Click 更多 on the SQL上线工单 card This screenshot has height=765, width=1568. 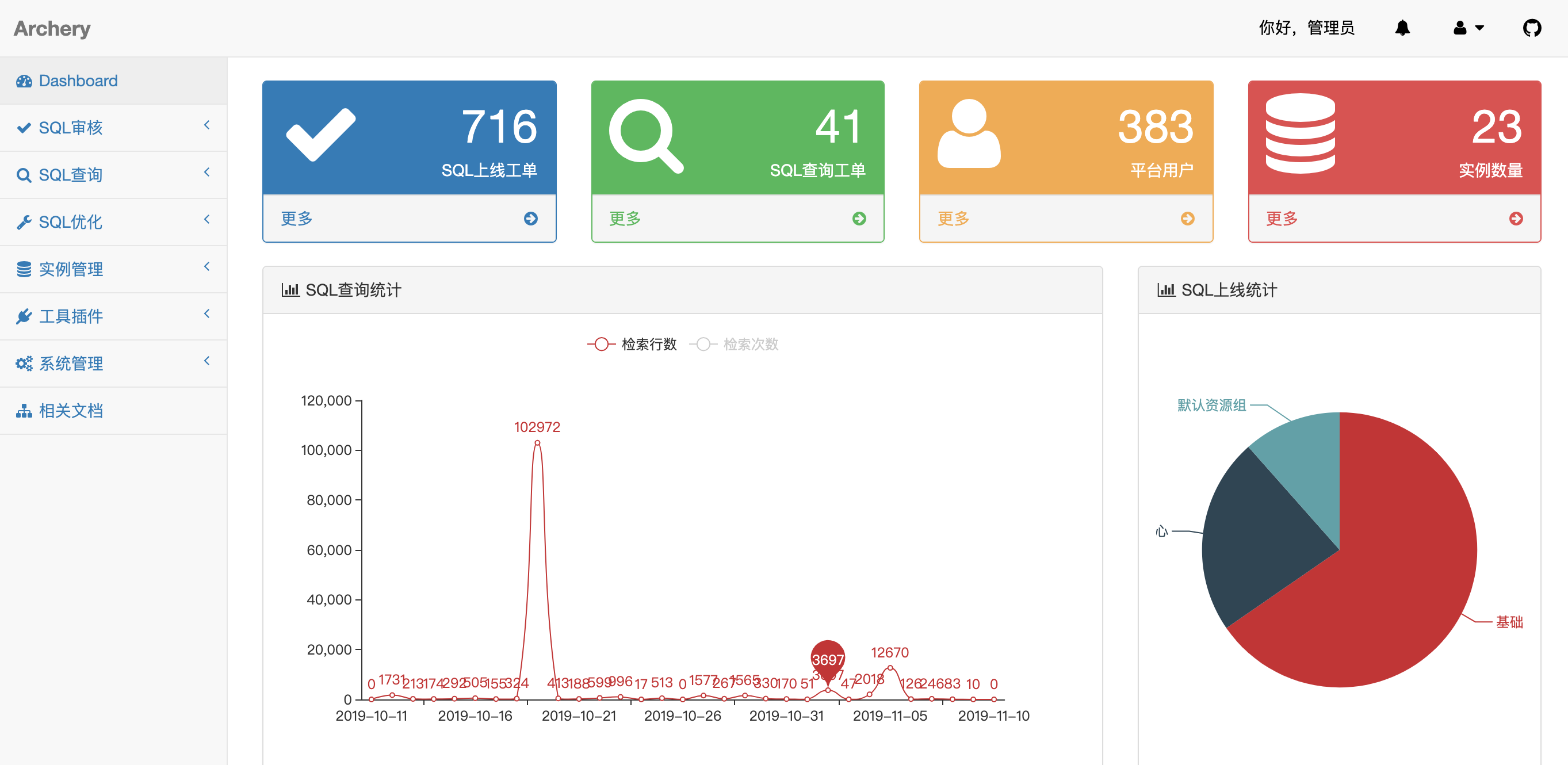click(296, 219)
